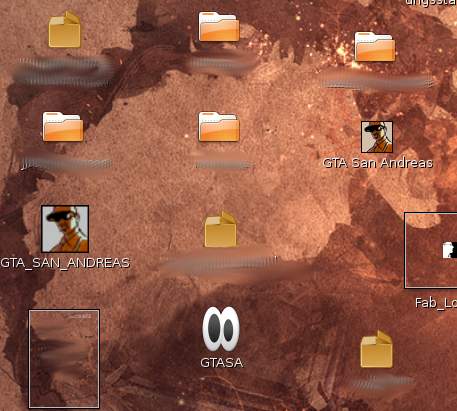Image resolution: width=457 pixels, height=411 pixels.
Task: Select the GTA_SAN_ANDREAS large portrait icon
Action: (x=65, y=229)
